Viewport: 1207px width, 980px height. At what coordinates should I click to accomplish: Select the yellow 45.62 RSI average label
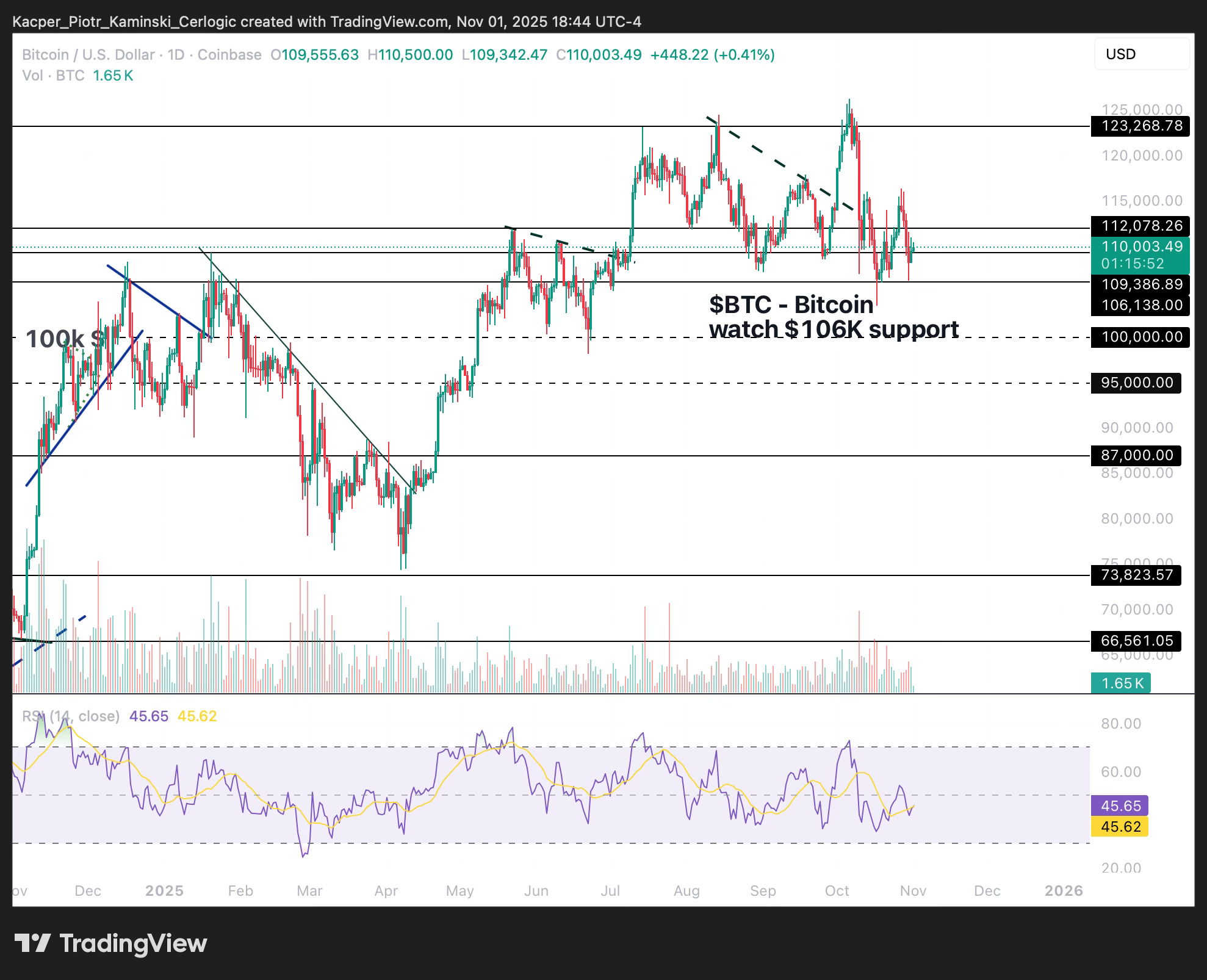point(1120,827)
